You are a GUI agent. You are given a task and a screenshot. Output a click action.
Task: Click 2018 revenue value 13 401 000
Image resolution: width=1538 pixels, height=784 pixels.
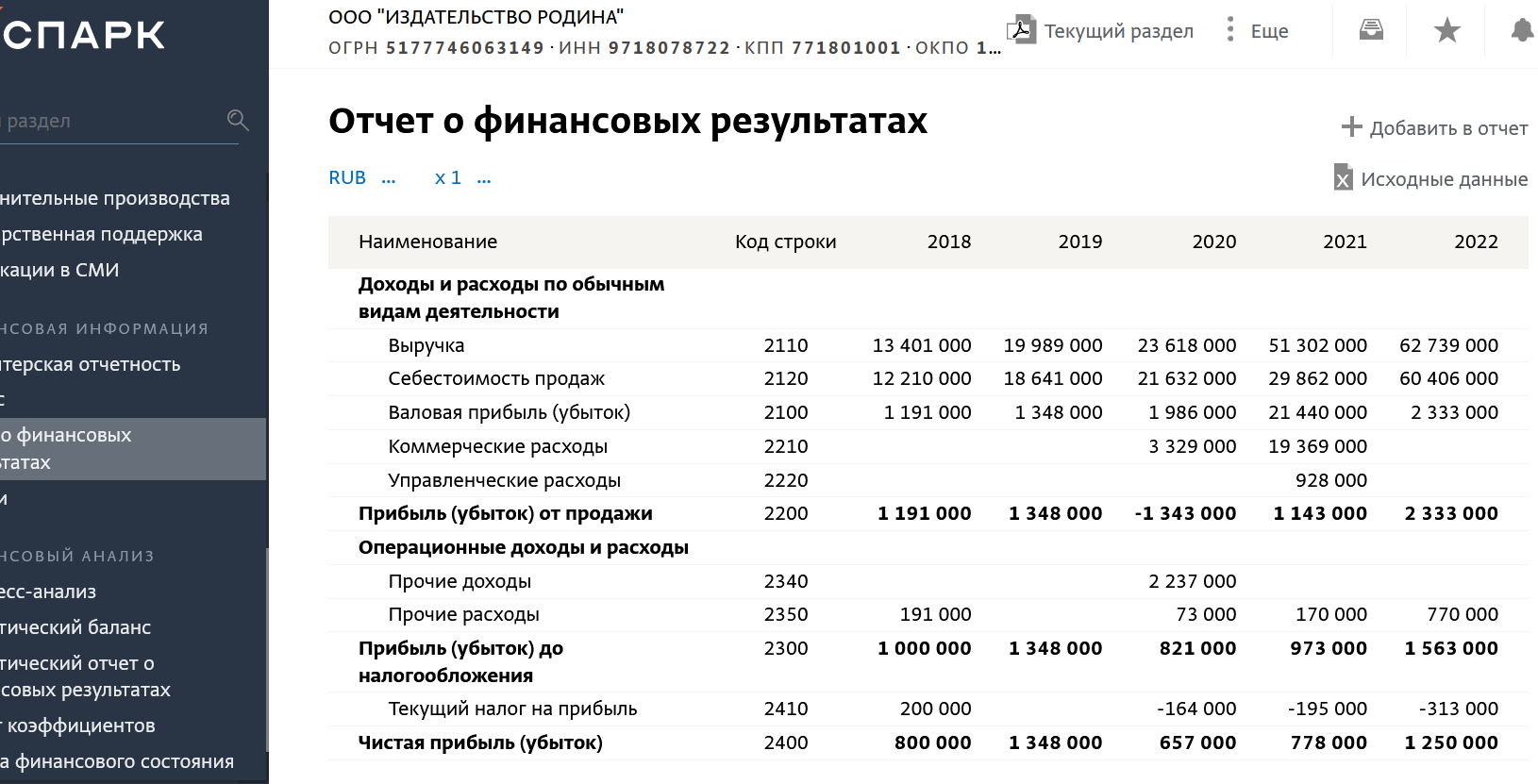click(x=921, y=345)
